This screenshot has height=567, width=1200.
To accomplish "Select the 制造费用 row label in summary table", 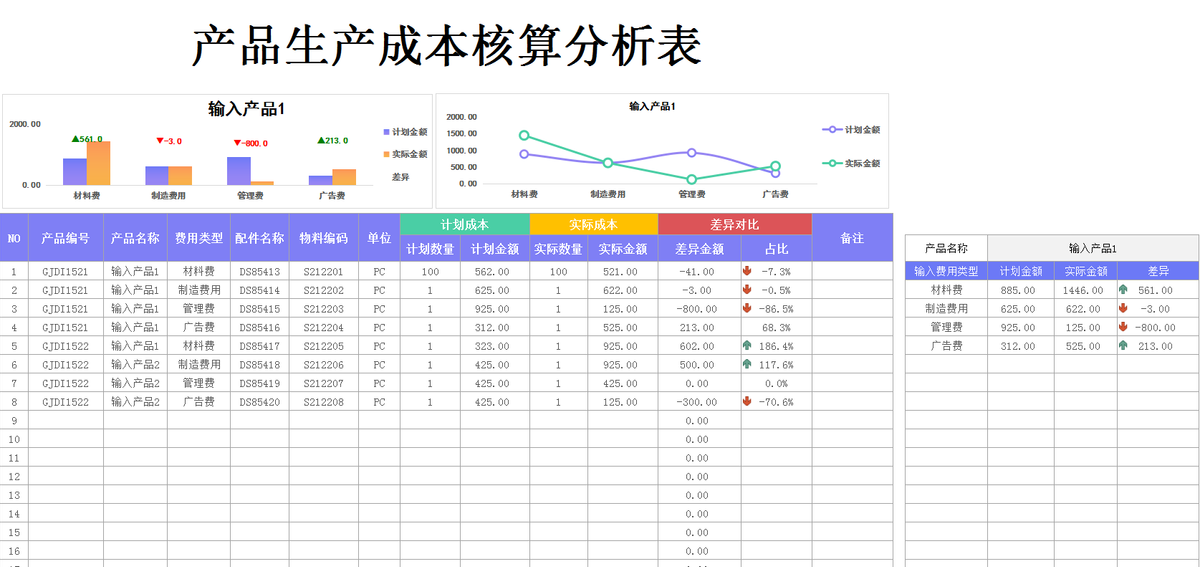I will click(x=946, y=308).
